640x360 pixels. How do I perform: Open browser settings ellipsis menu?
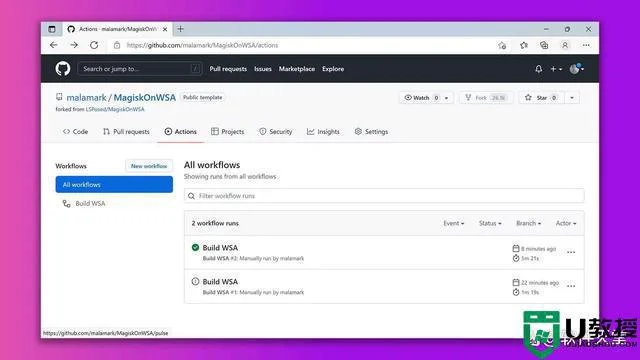click(x=586, y=45)
